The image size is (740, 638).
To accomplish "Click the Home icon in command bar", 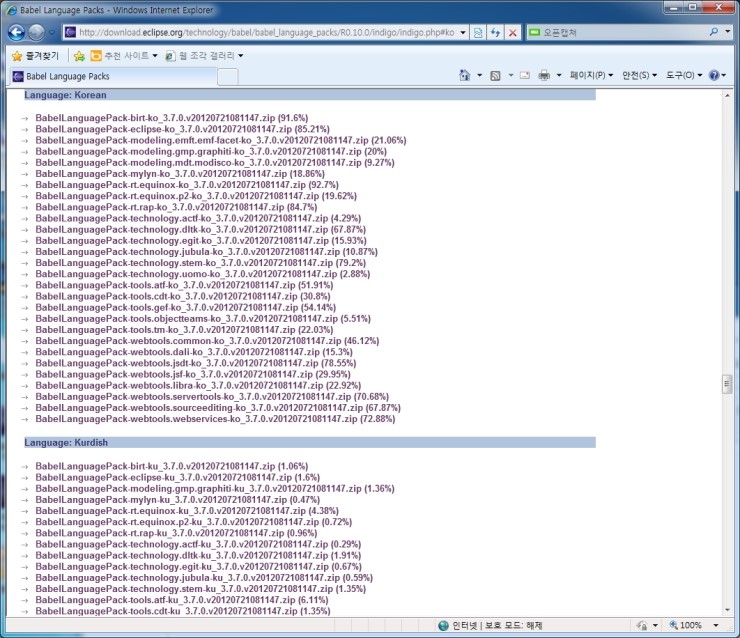I will tap(465, 76).
